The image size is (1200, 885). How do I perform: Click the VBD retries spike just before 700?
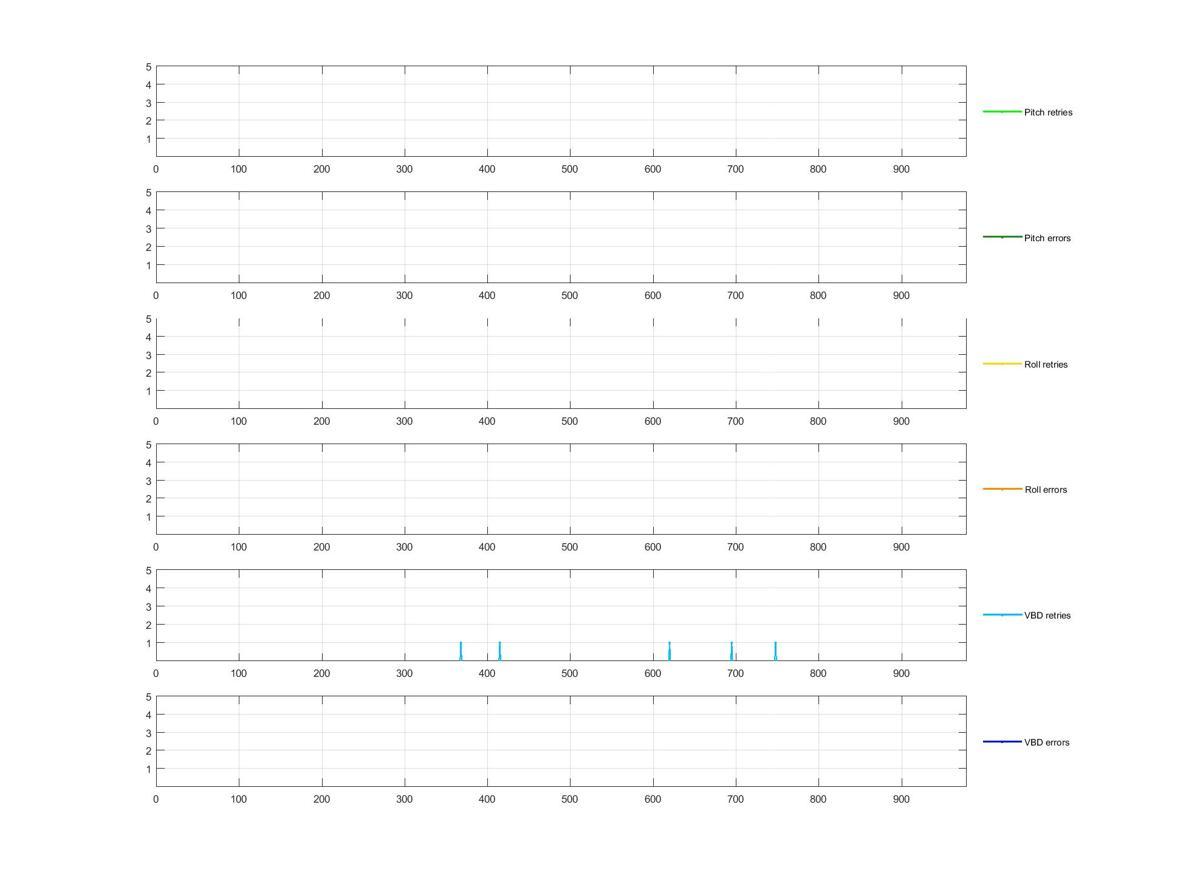[732, 651]
